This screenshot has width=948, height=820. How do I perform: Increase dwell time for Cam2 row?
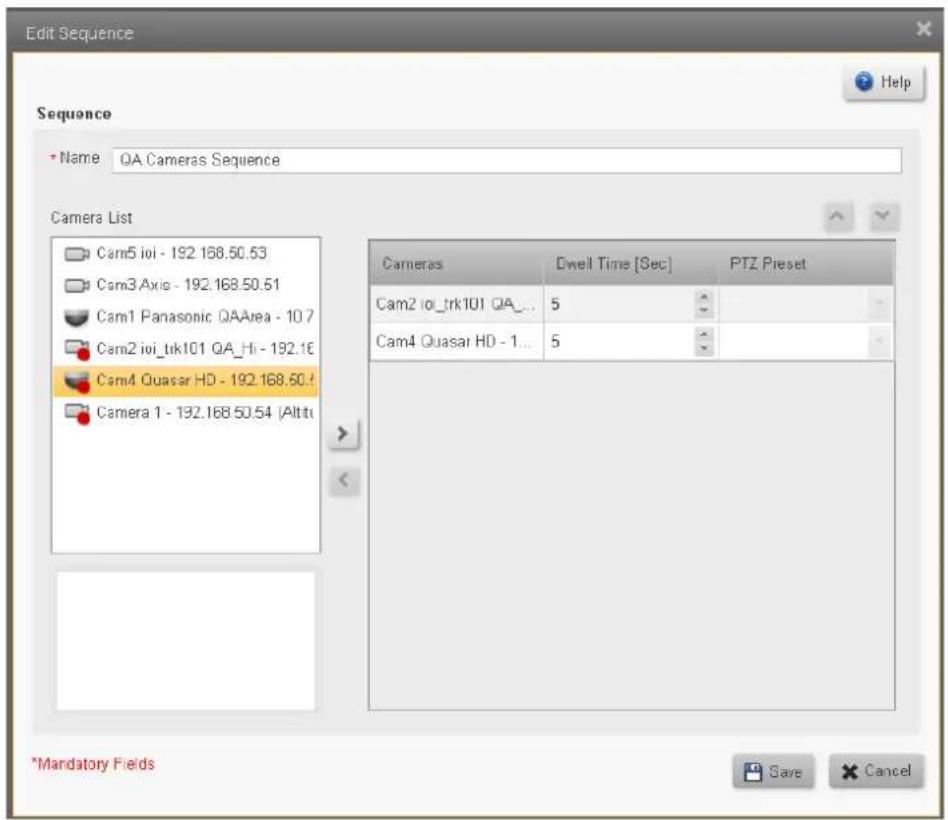click(x=704, y=298)
